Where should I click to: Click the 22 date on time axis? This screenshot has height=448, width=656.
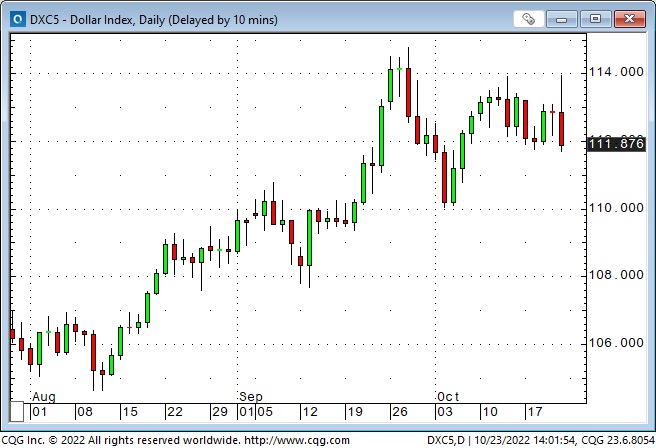pos(175,412)
